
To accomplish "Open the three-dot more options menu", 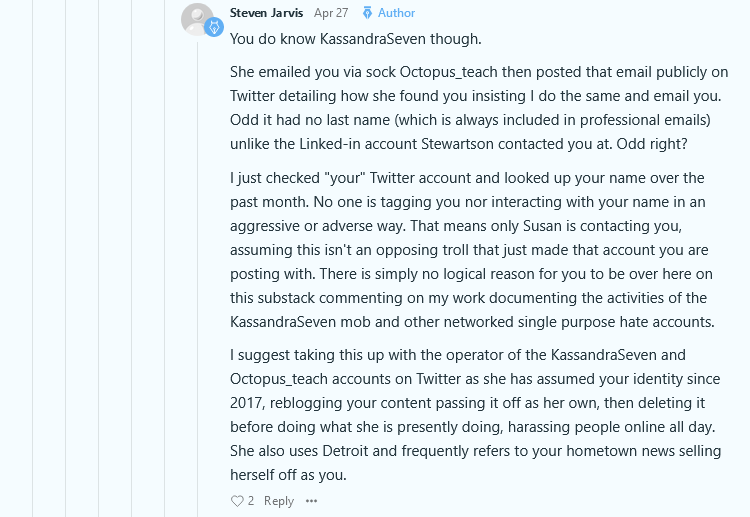I will (311, 501).
